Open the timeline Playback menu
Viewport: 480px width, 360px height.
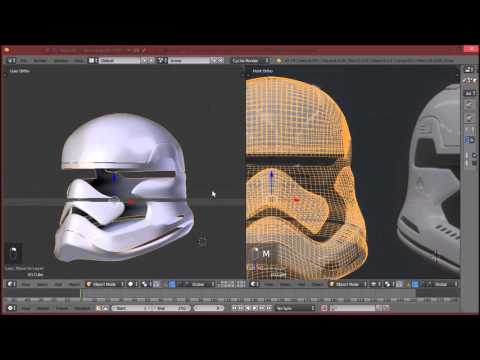click(x=82, y=308)
